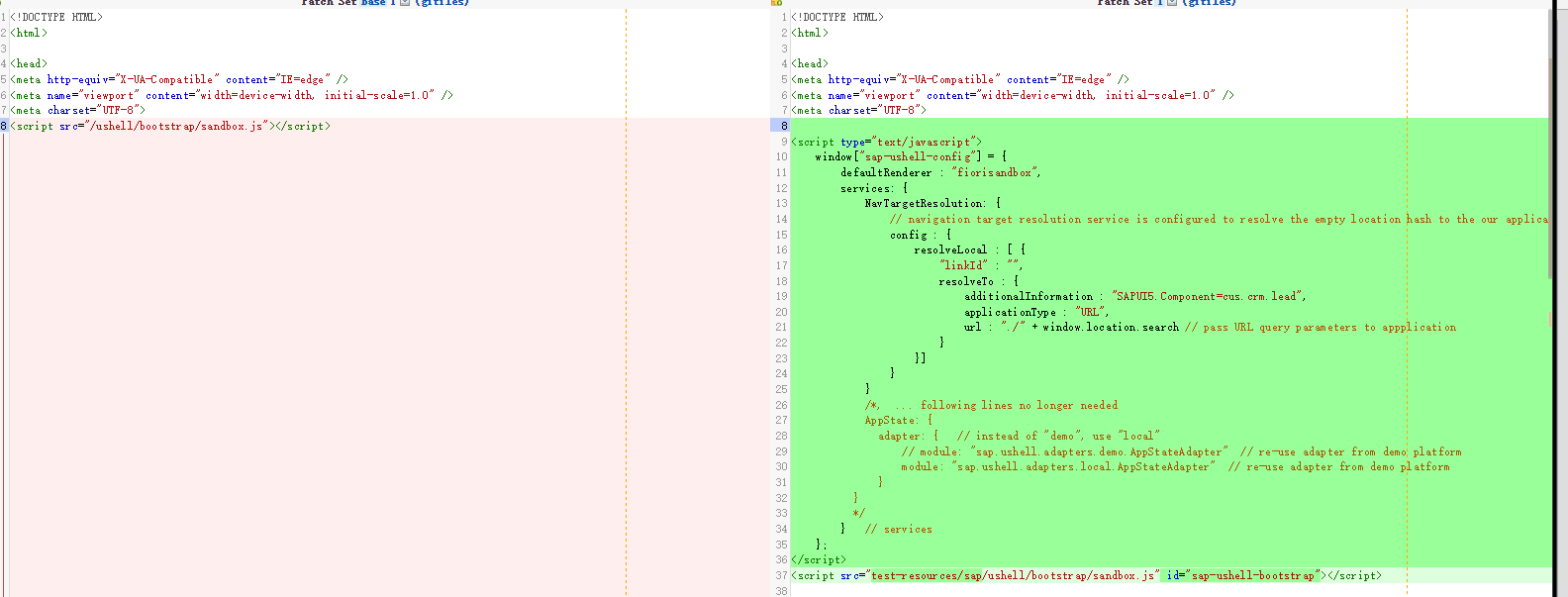Open the left pane's gitiles link
This screenshot has height=597, width=1568.
(442, 3)
